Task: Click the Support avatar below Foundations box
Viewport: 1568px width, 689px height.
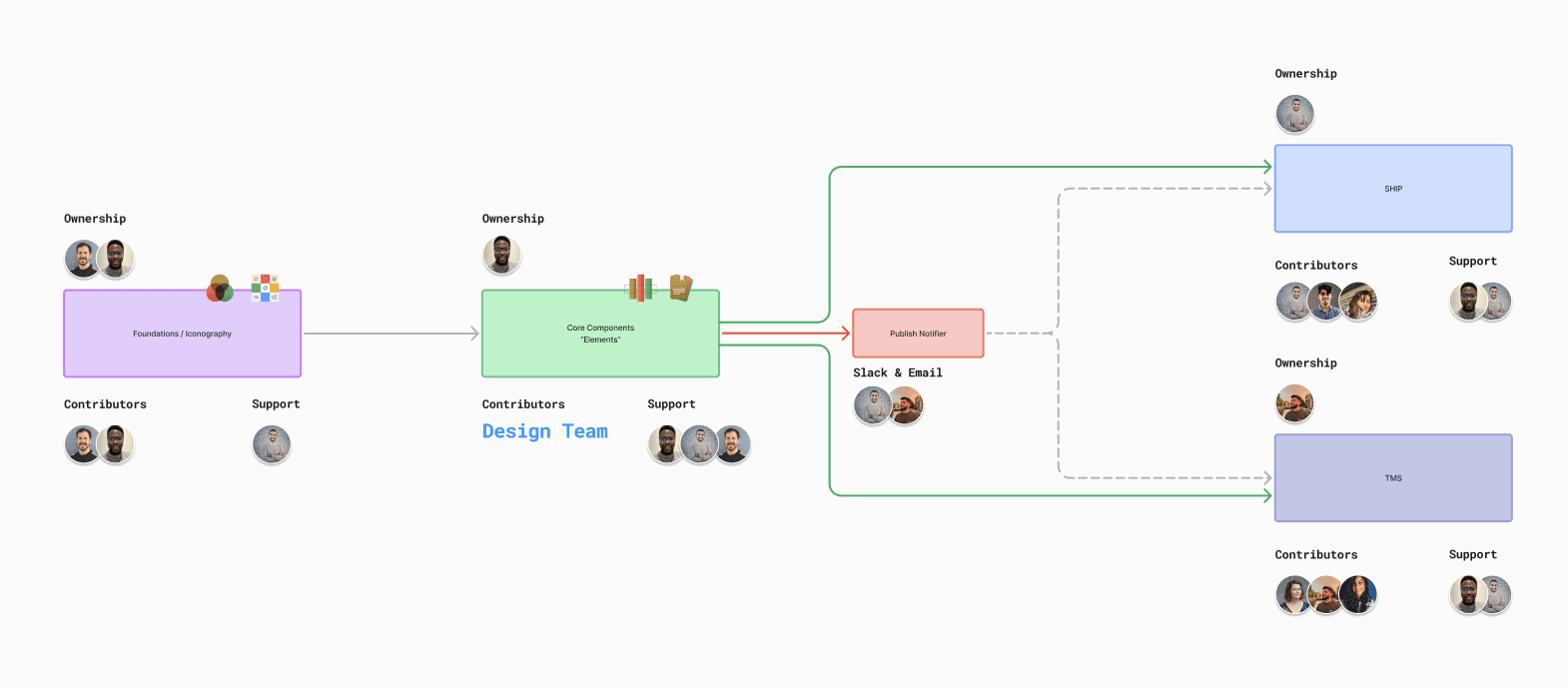Action: [272, 444]
